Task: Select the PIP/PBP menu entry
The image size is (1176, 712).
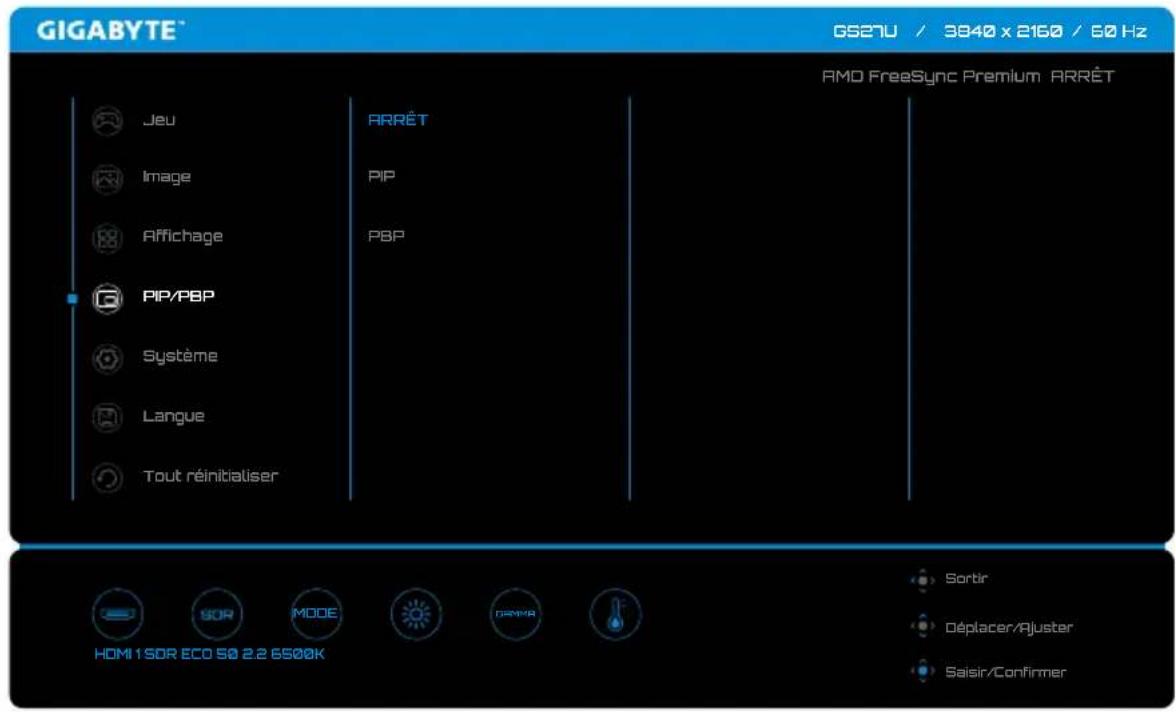Action: pos(178,296)
